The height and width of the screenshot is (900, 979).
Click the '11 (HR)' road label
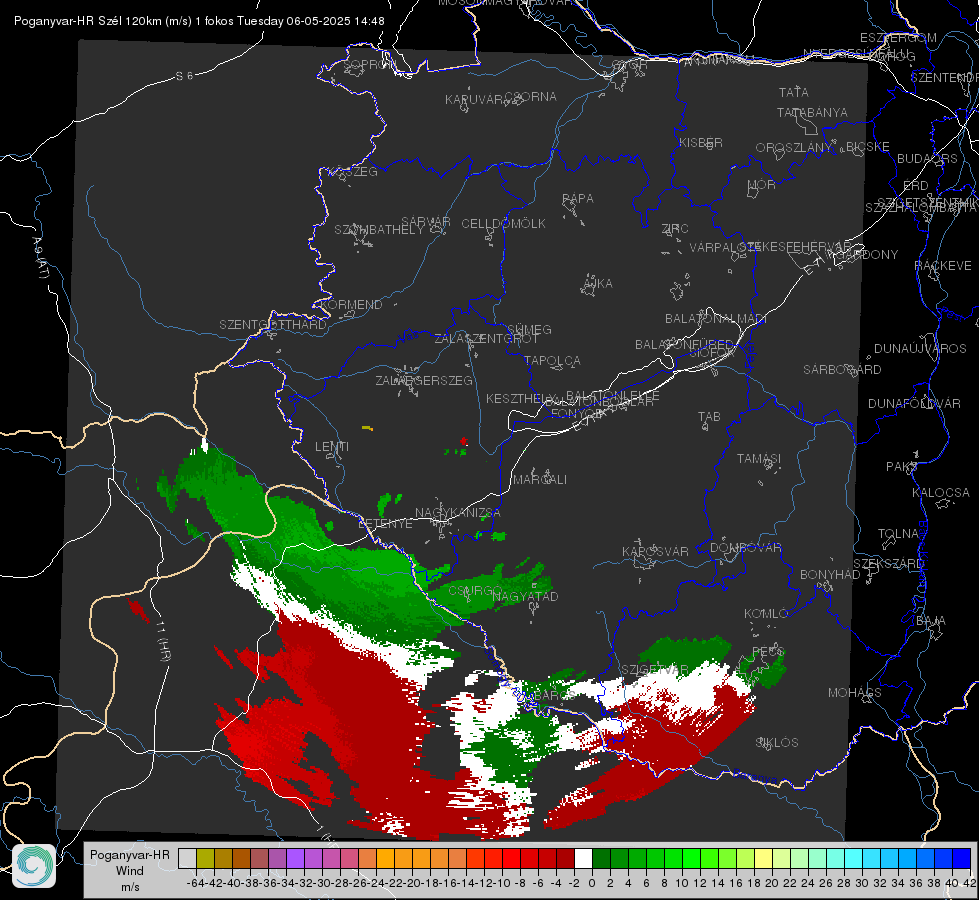tap(163, 641)
